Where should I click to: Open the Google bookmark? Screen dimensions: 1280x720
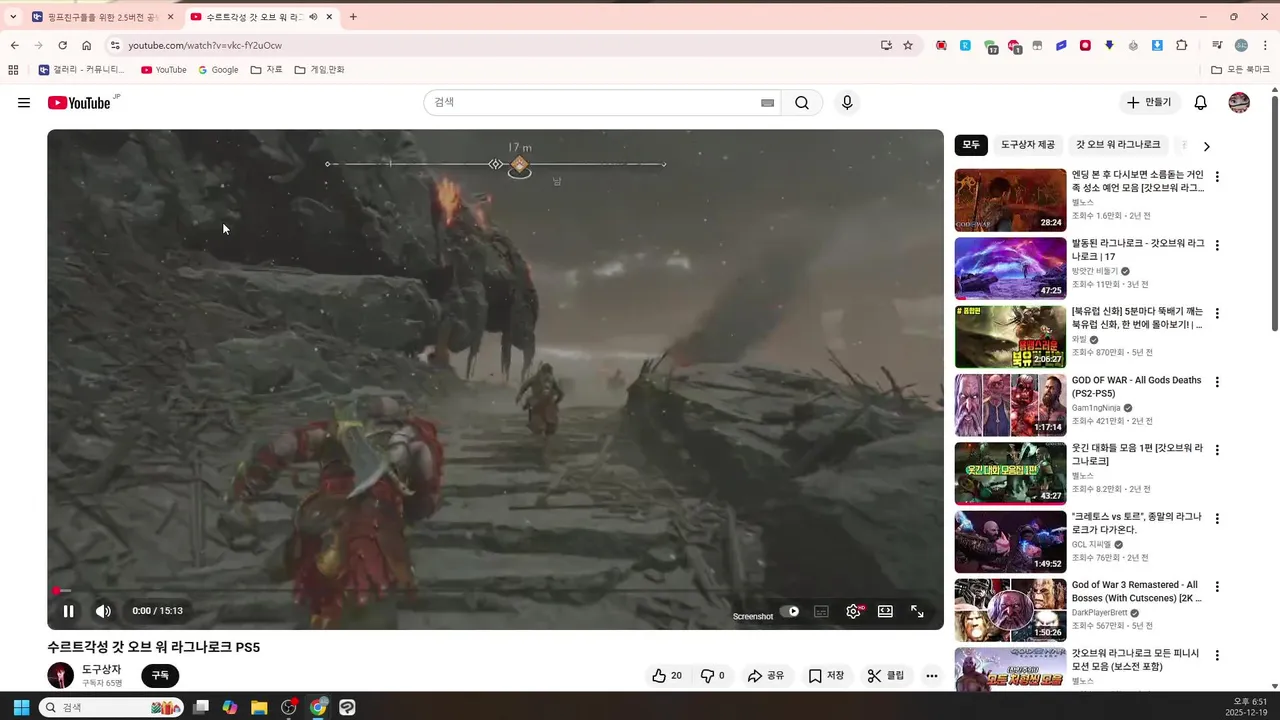[218, 70]
